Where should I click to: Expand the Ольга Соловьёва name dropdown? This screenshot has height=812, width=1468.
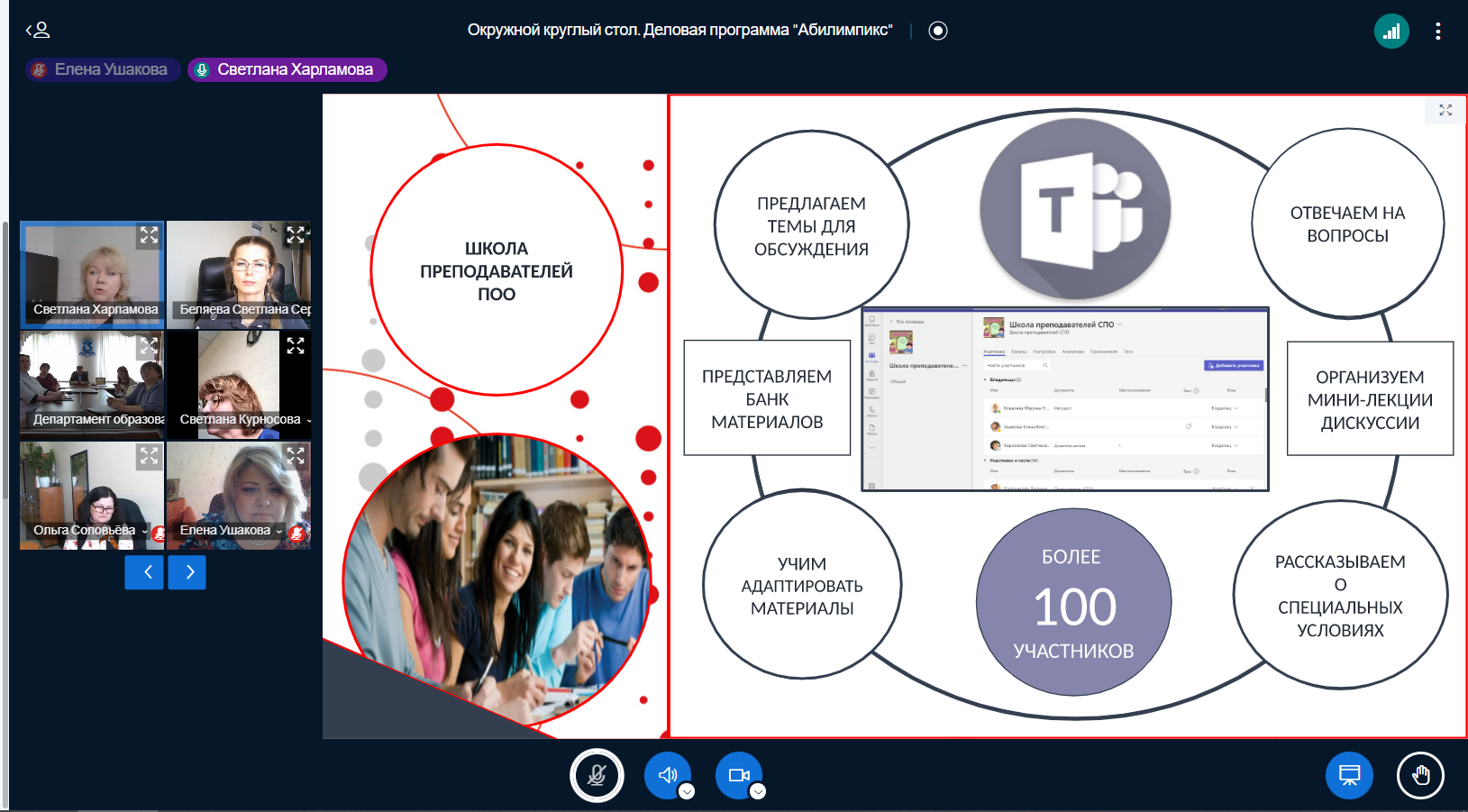[144, 531]
